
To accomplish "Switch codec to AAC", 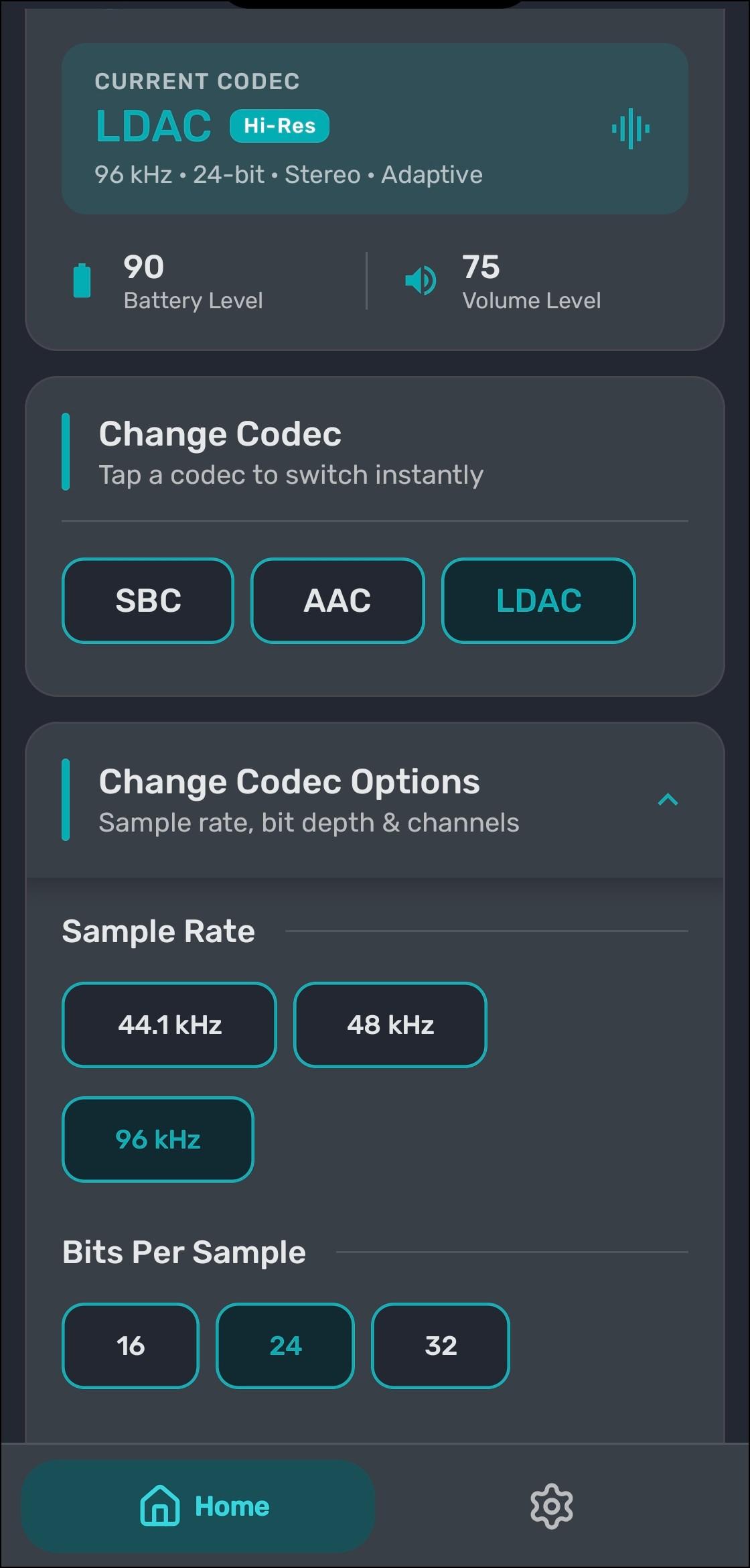I will tap(337, 600).
